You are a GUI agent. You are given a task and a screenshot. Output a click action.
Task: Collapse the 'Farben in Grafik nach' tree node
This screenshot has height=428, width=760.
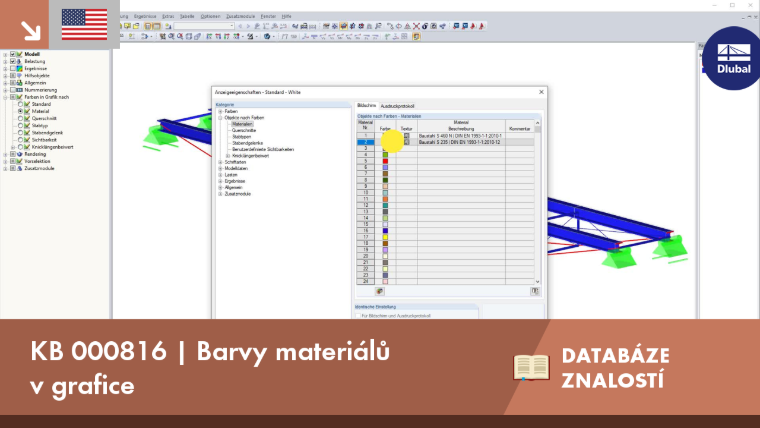(x=6, y=97)
